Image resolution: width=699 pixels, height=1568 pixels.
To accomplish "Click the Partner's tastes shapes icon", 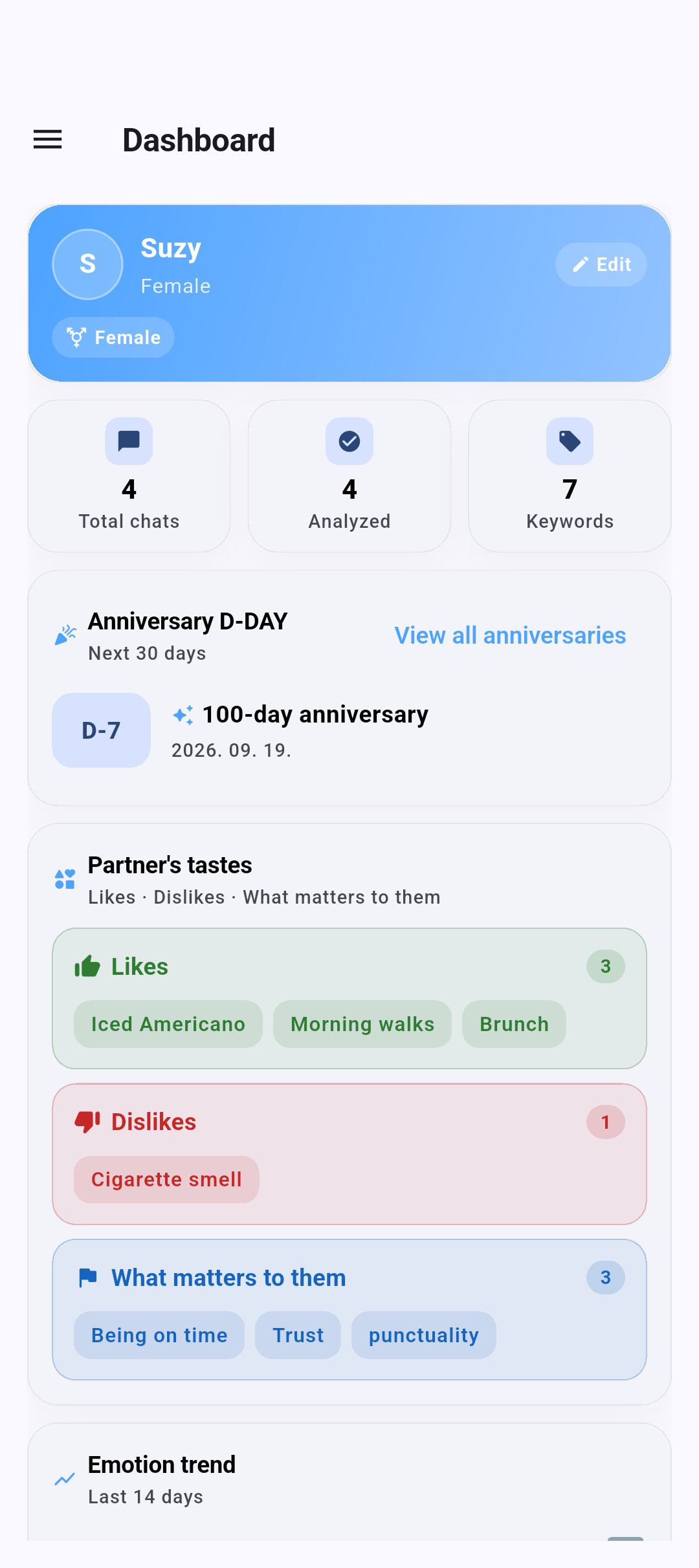I will point(65,879).
